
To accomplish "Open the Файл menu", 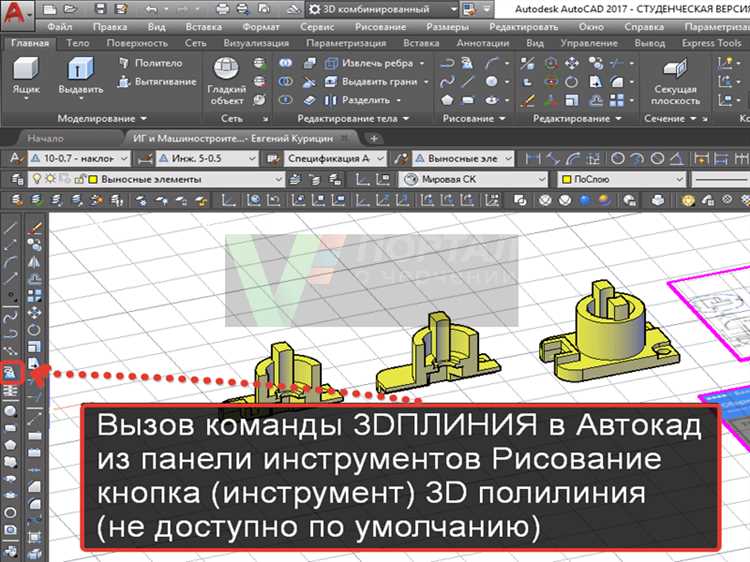I will (60, 27).
